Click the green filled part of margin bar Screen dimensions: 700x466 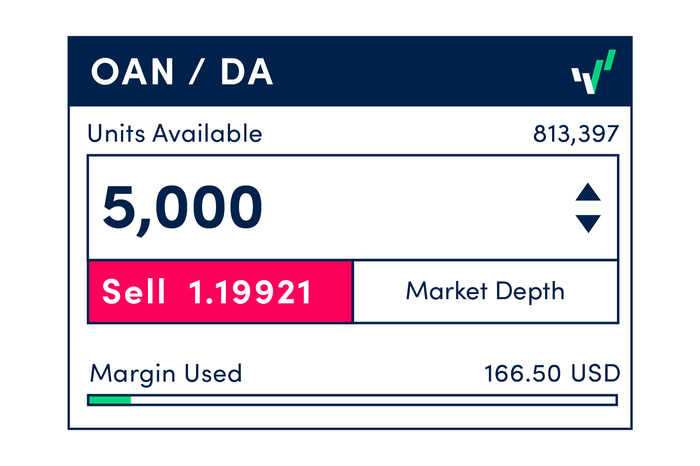[x=110, y=400]
